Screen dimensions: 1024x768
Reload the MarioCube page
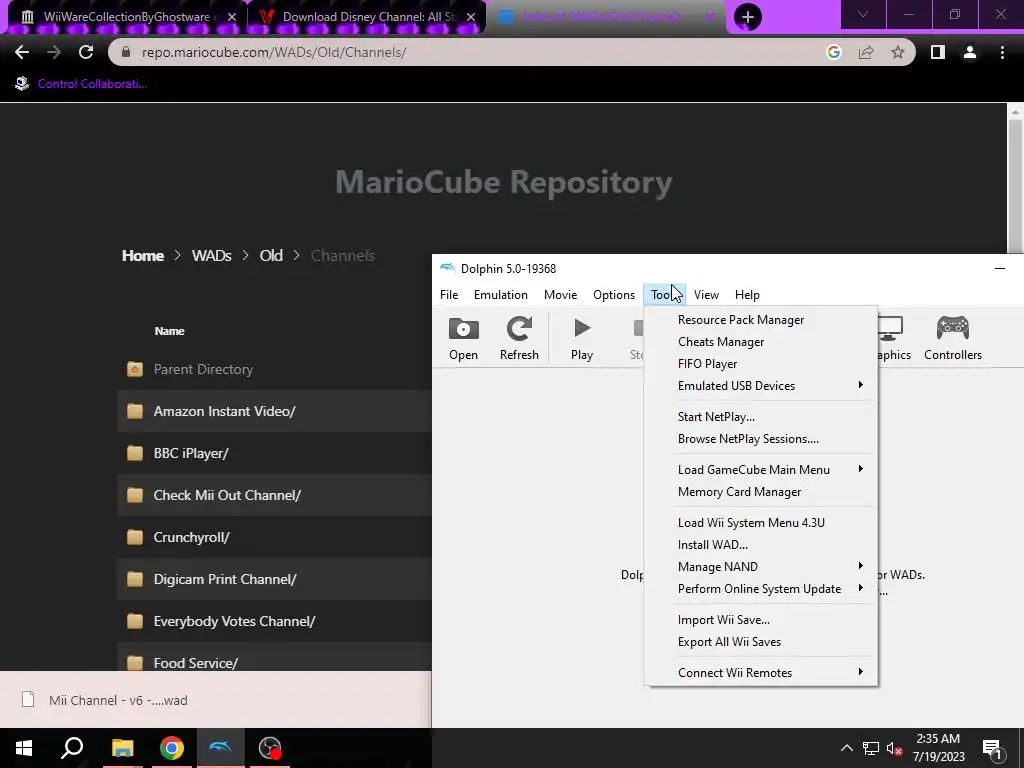tap(86, 52)
